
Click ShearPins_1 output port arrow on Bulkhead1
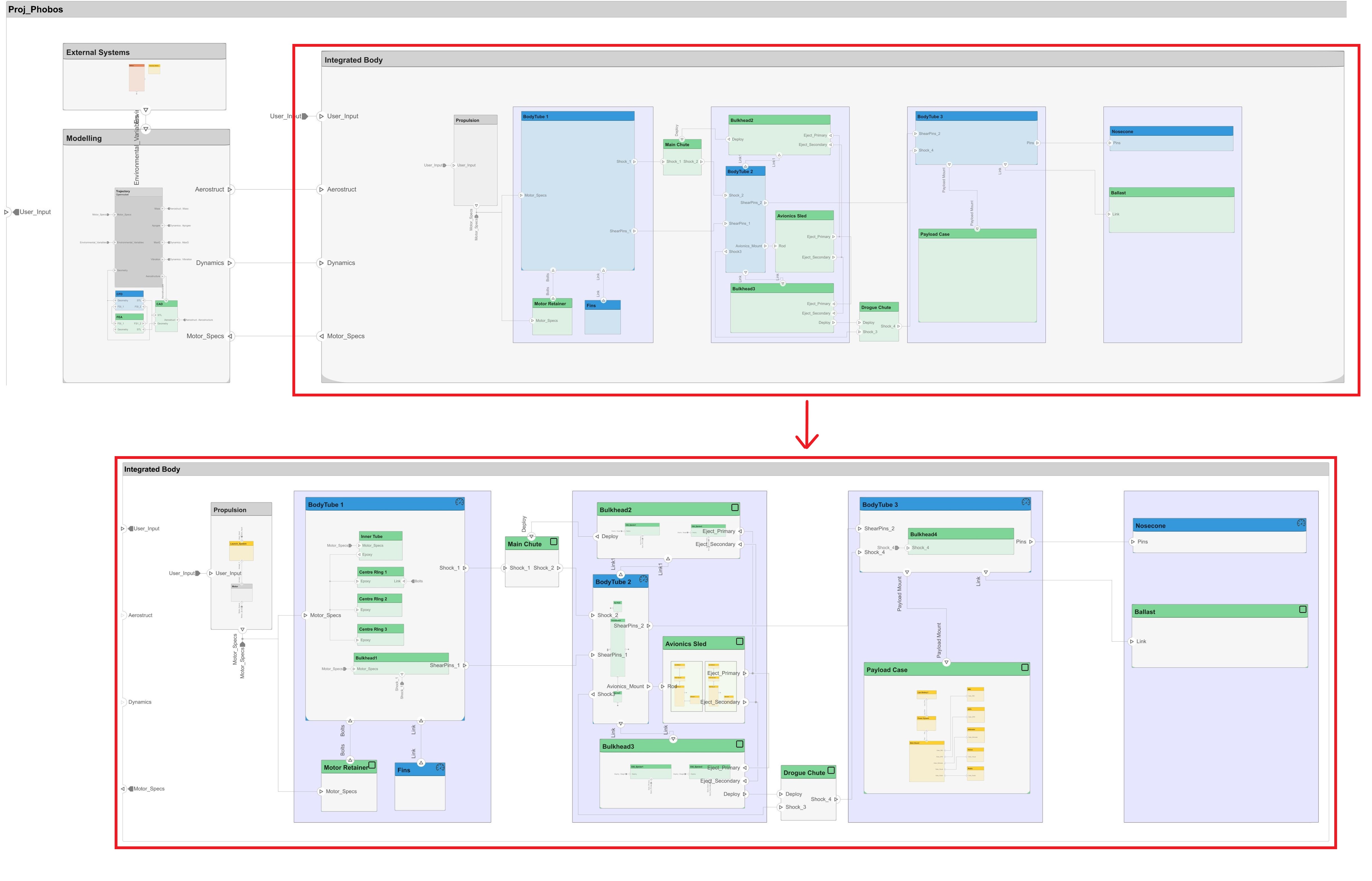(464, 665)
